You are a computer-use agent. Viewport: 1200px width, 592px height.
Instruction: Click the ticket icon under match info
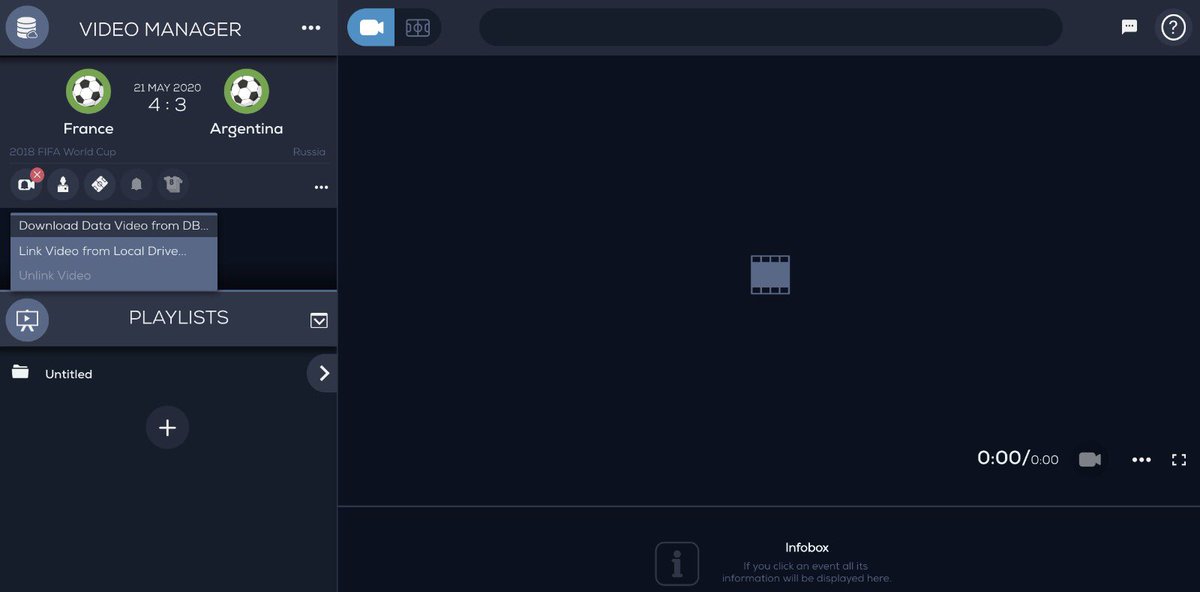click(99, 184)
